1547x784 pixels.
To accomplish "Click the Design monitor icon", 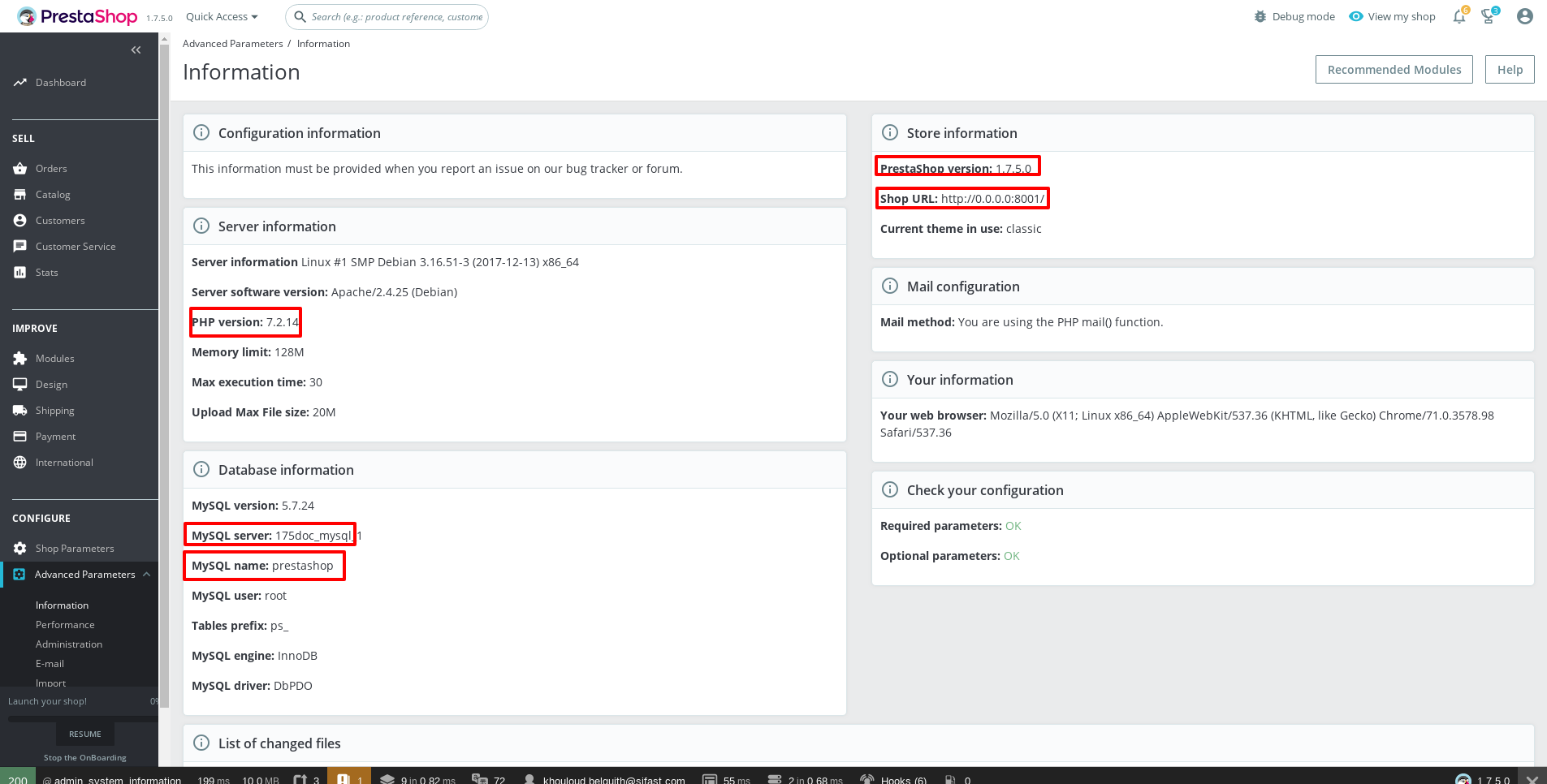I will [x=20, y=385].
